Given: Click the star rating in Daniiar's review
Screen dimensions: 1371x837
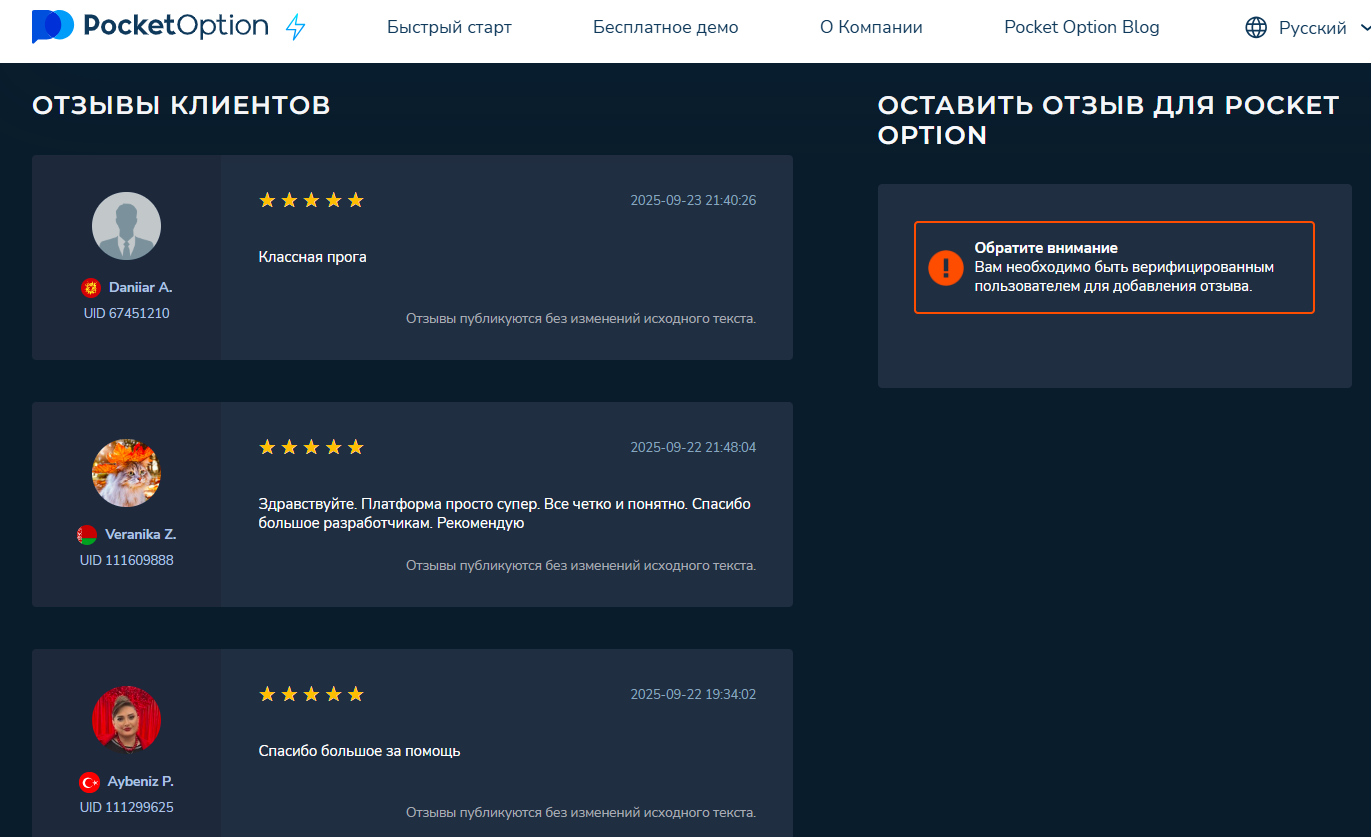Looking at the screenshot, I should coord(311,200).
